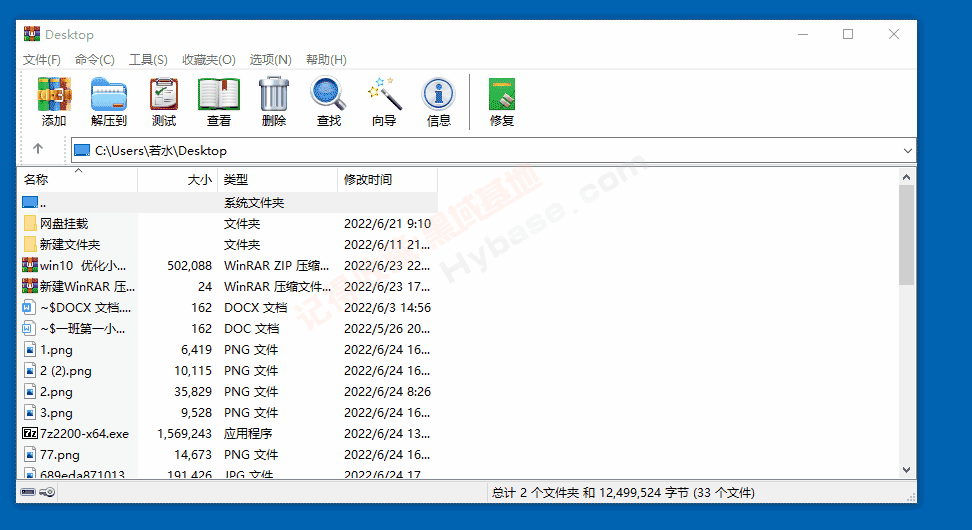Click the 502,088 size cell
The height and width of the screenshot is (530, 972).
click(x=189, y=265)
